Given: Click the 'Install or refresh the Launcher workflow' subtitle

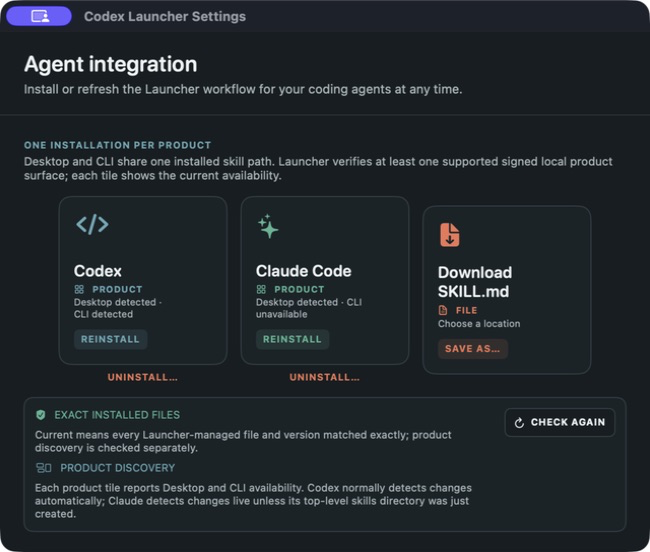Looking at the screenshot, I should coord(243,90).
